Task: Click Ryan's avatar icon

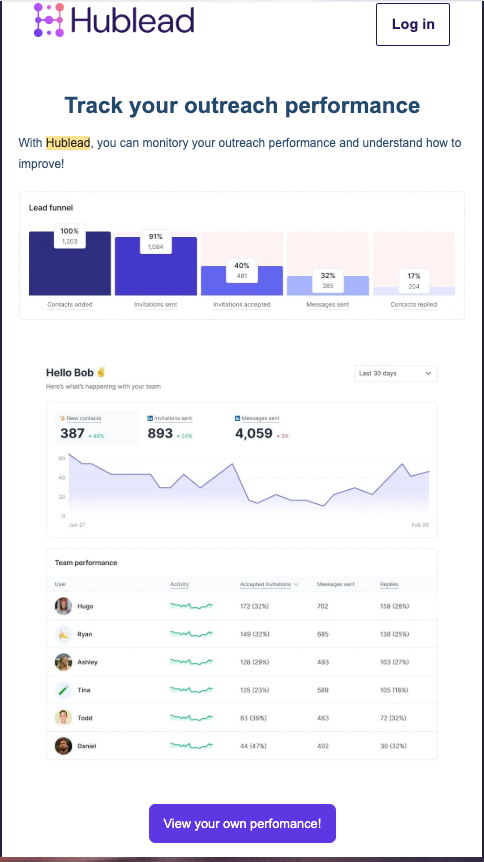Action: [63, 634]
